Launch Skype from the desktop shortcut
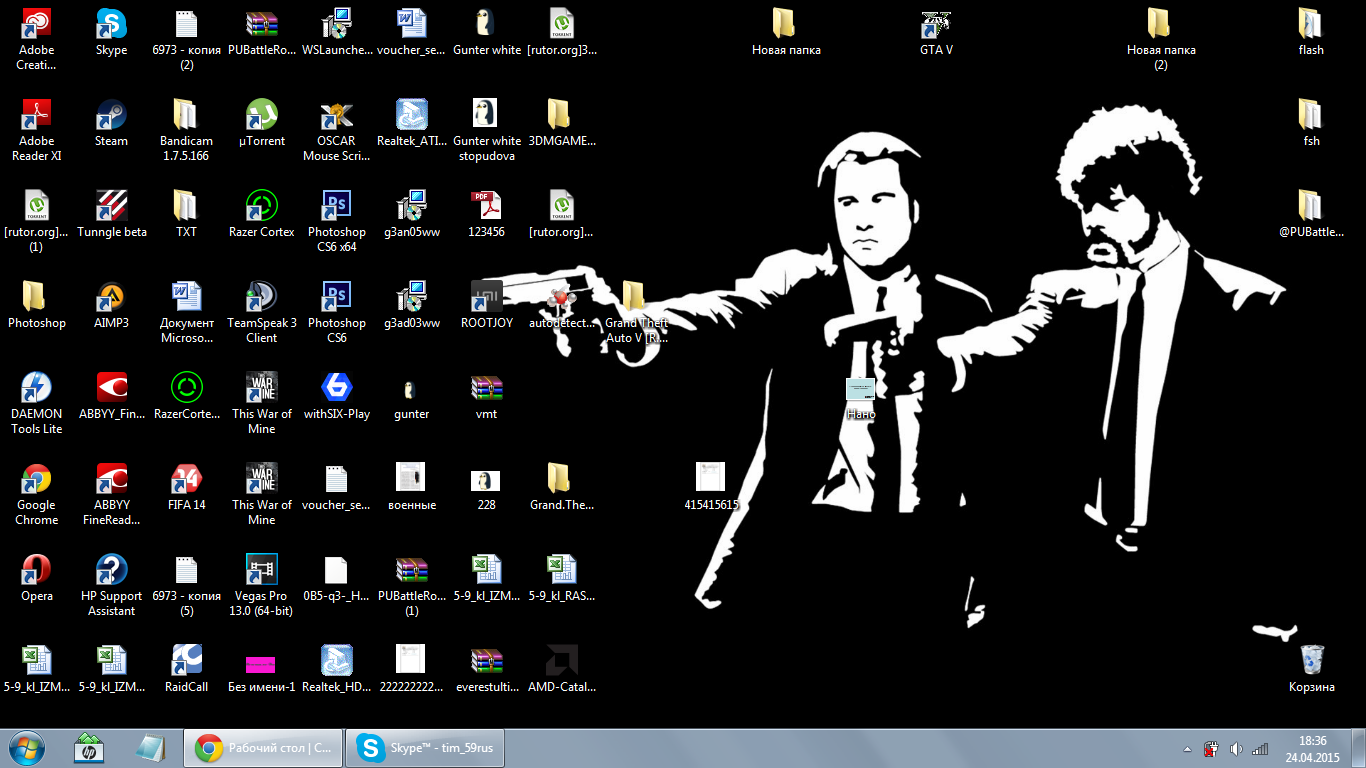The image size is (1366, 768). [111, 33]
